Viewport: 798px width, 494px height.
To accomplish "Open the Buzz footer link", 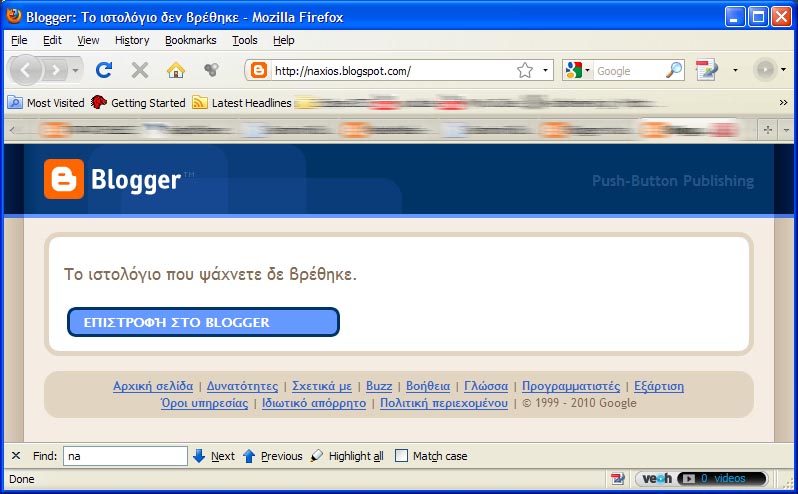I will point(379,386).
